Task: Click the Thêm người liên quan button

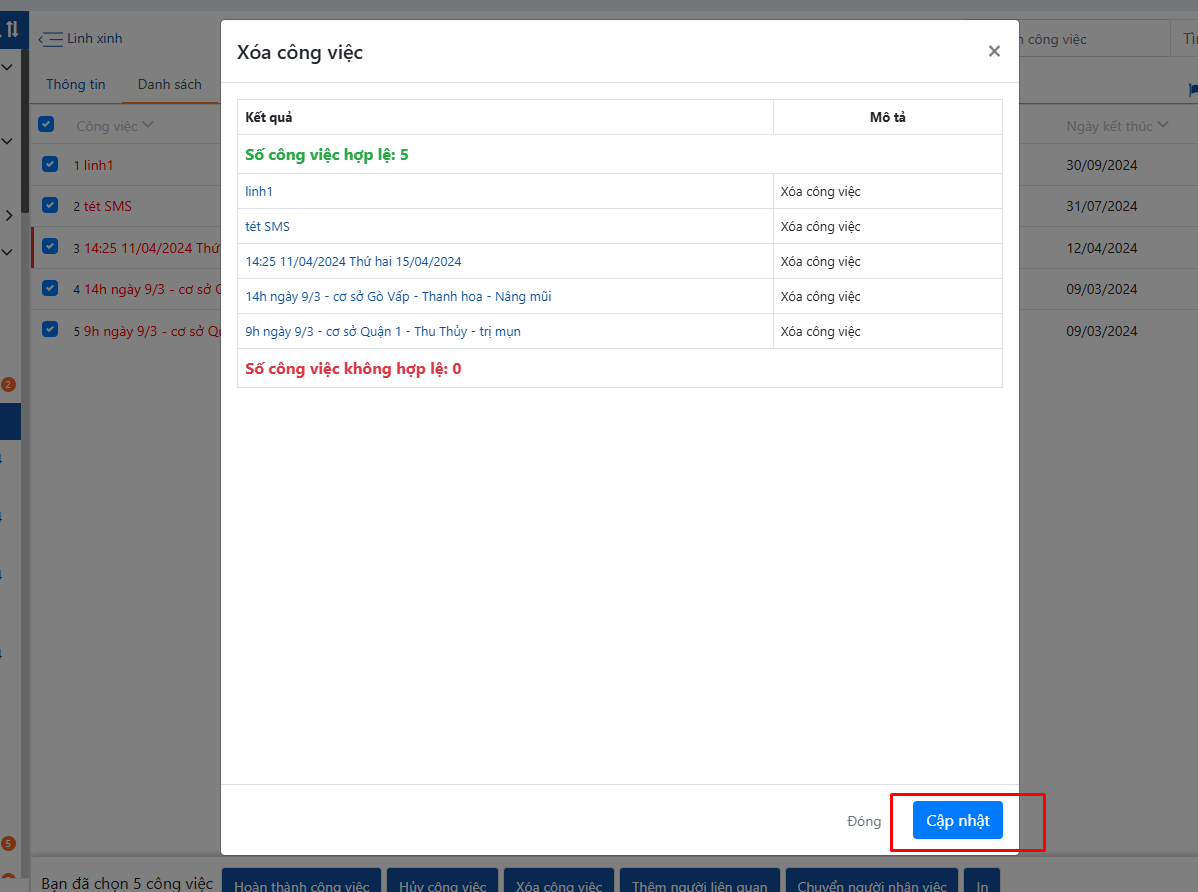Action: (699, 883)
